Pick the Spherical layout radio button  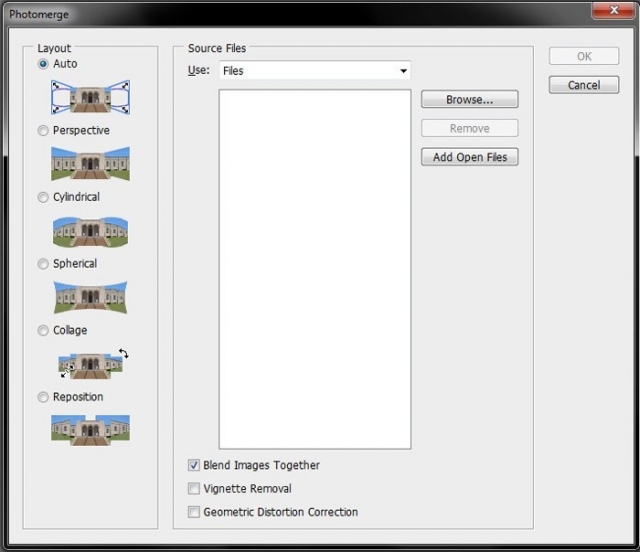click(43, 264)
